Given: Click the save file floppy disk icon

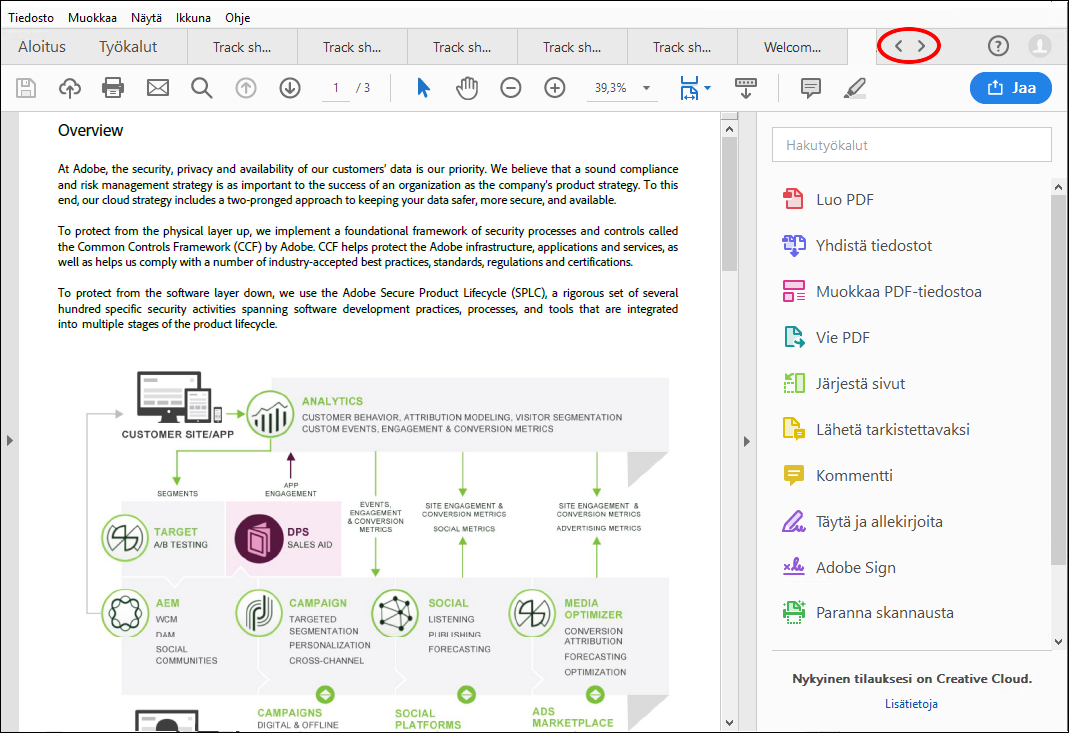Looking at the screenshot, I should coord(26,88).
